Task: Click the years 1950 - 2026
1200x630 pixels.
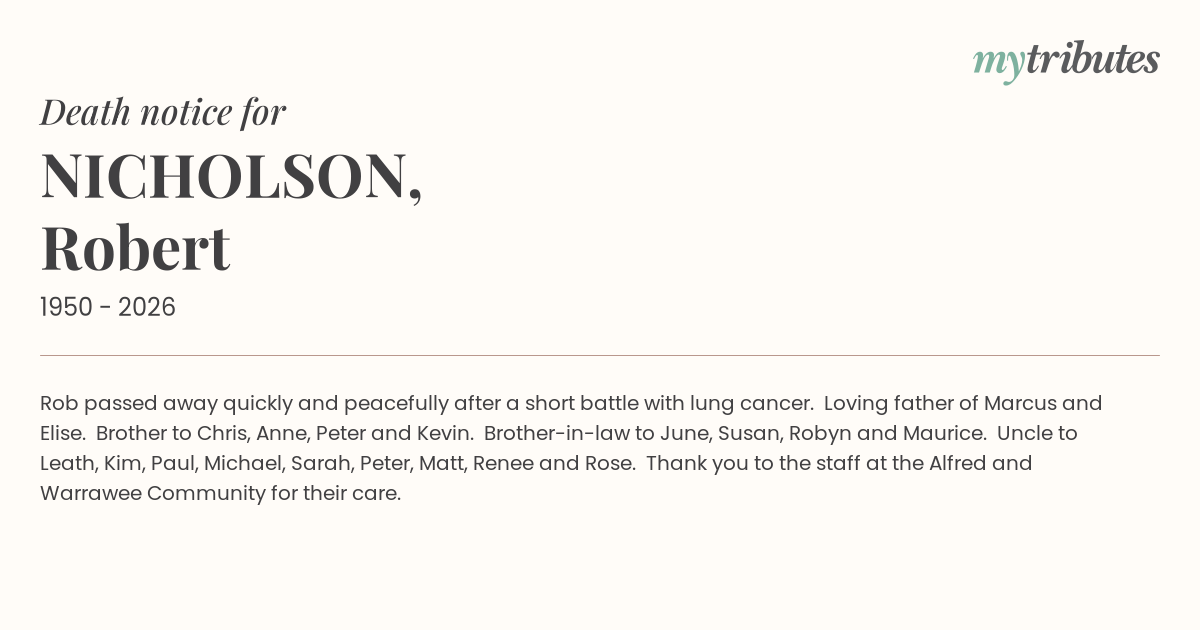Action: tap(108, 308)
